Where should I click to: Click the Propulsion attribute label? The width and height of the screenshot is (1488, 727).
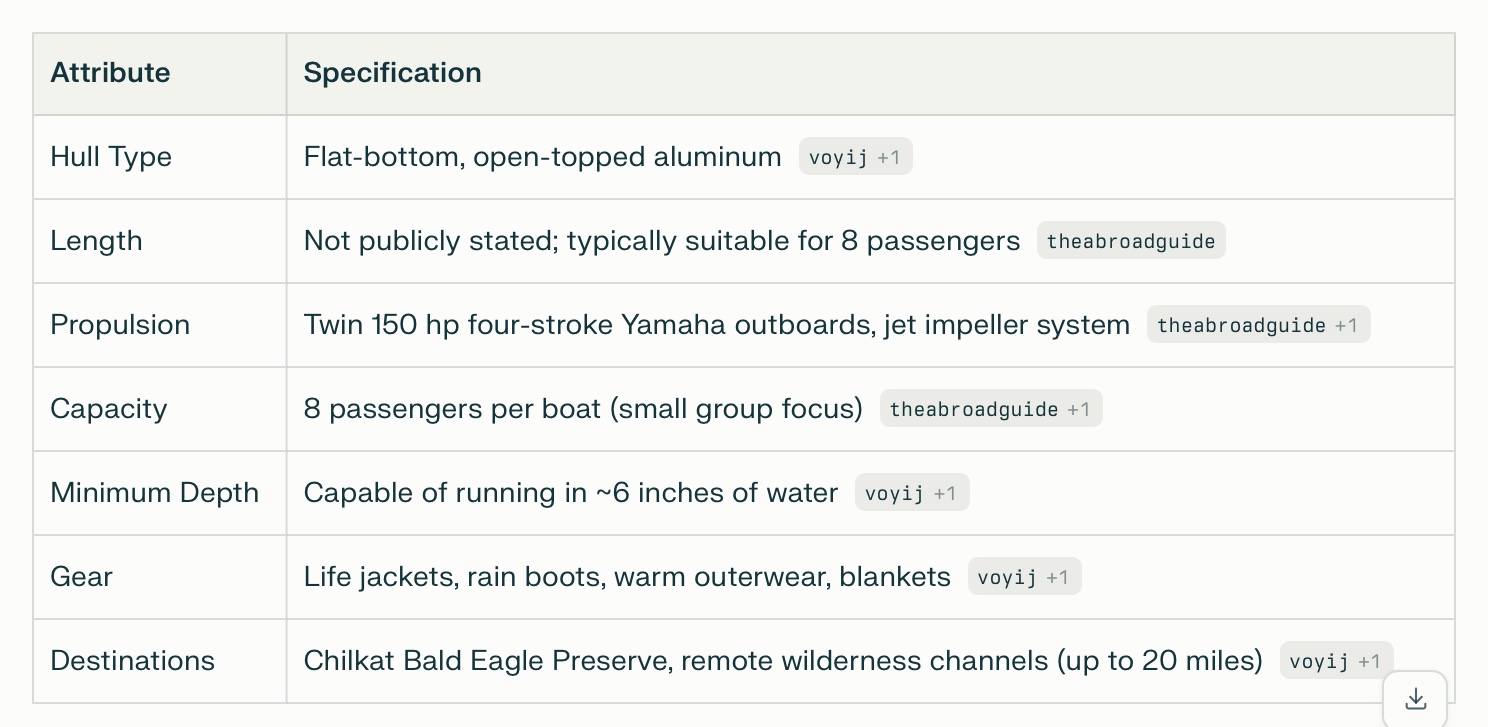[x=120, y=325]
